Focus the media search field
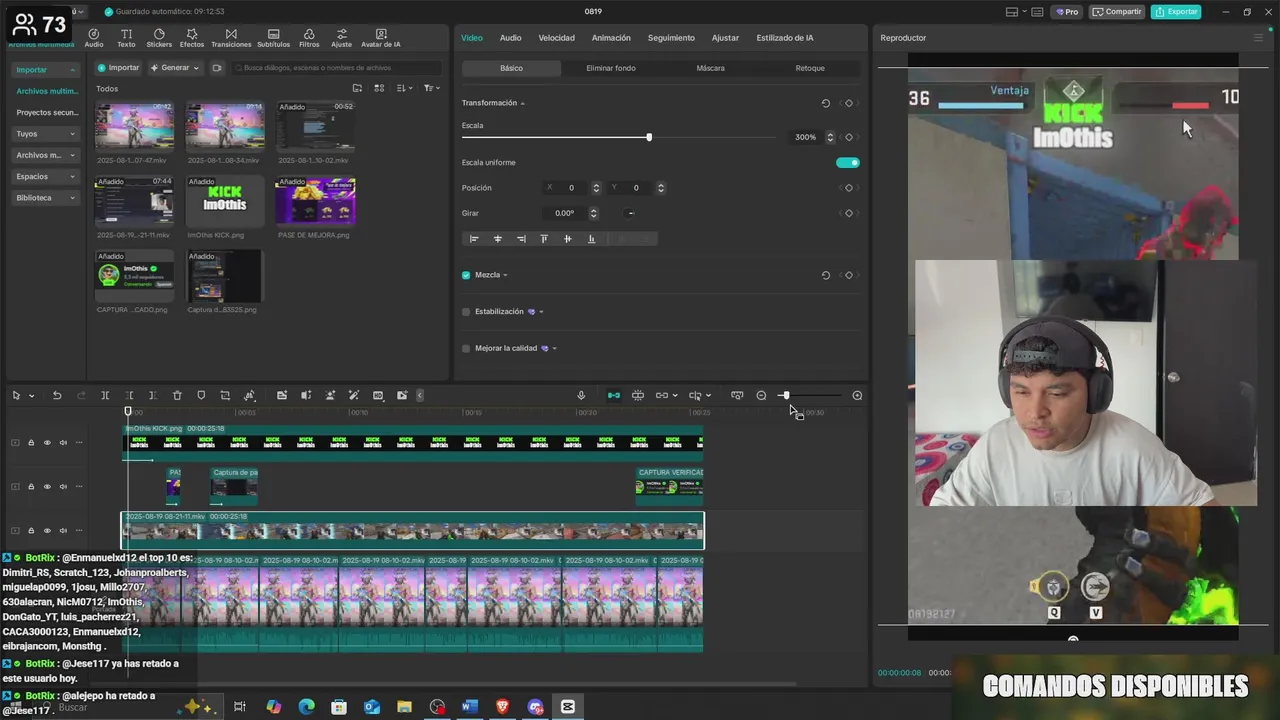The image size is (1280, 720). tap(337, 68)
